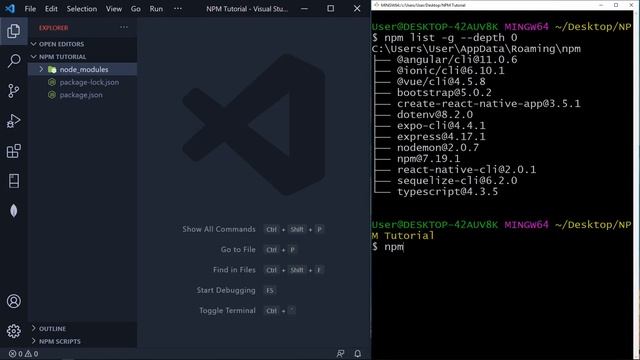Click sequelize-cli@6.2.0 in terminal output

coord(457,181)
